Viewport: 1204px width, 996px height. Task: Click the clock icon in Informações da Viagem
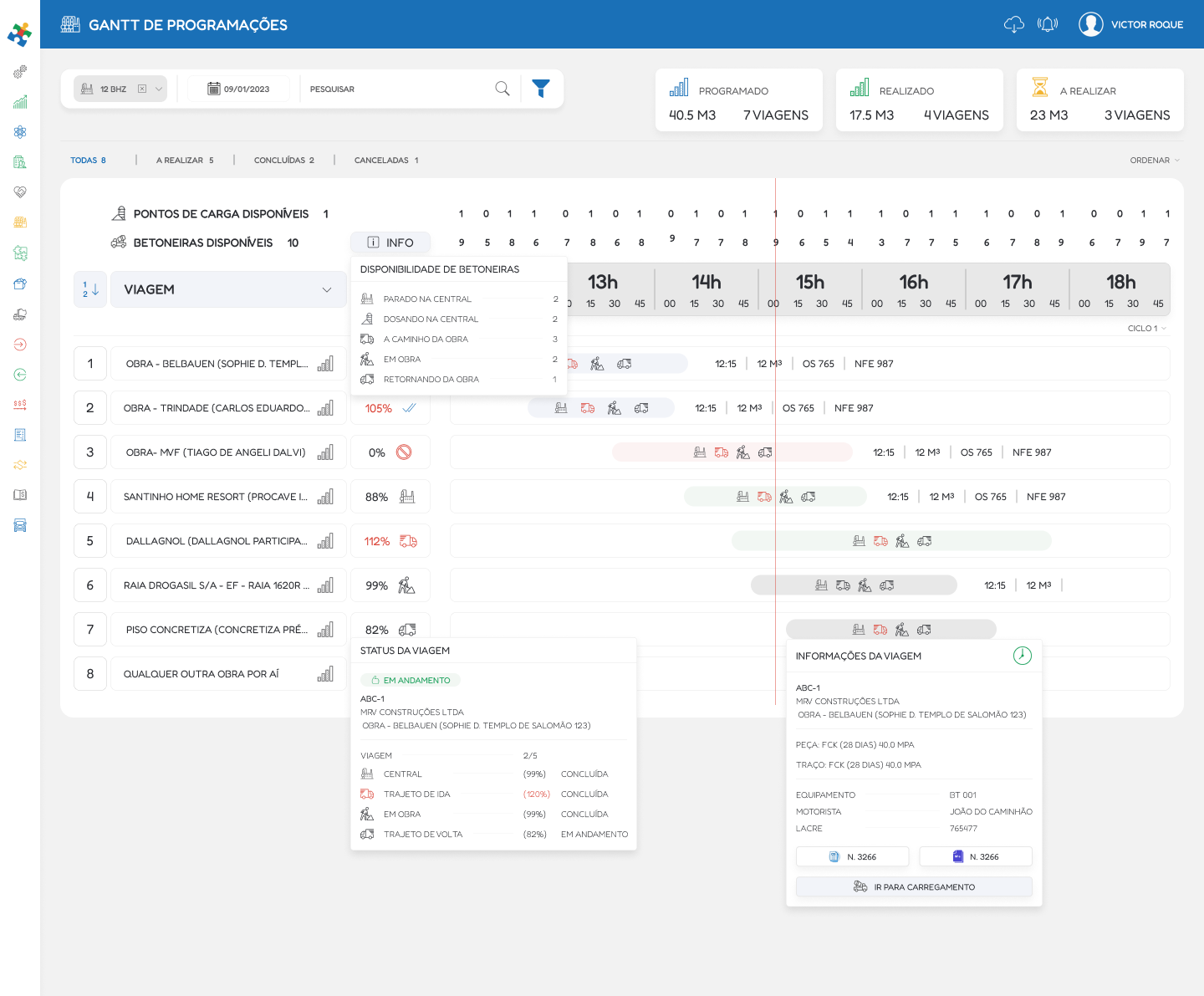coord(1022,656)
